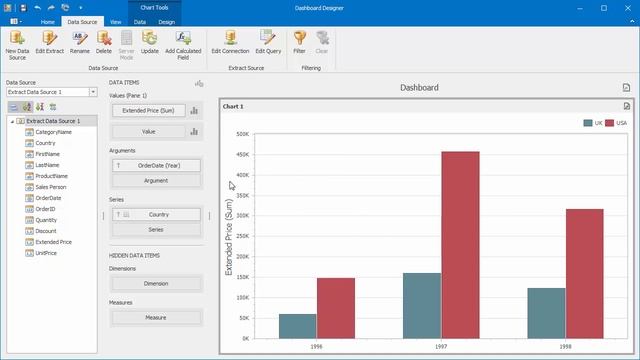
Task: Collapse the Extract Data Source 1 tree node
Action: 12,121
